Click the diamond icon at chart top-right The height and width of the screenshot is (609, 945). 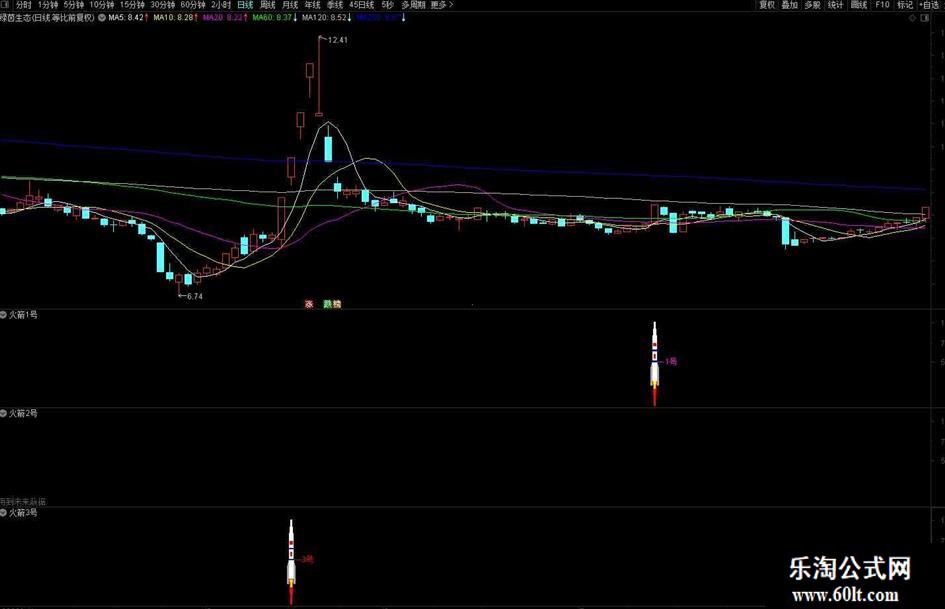pos(912,18)
